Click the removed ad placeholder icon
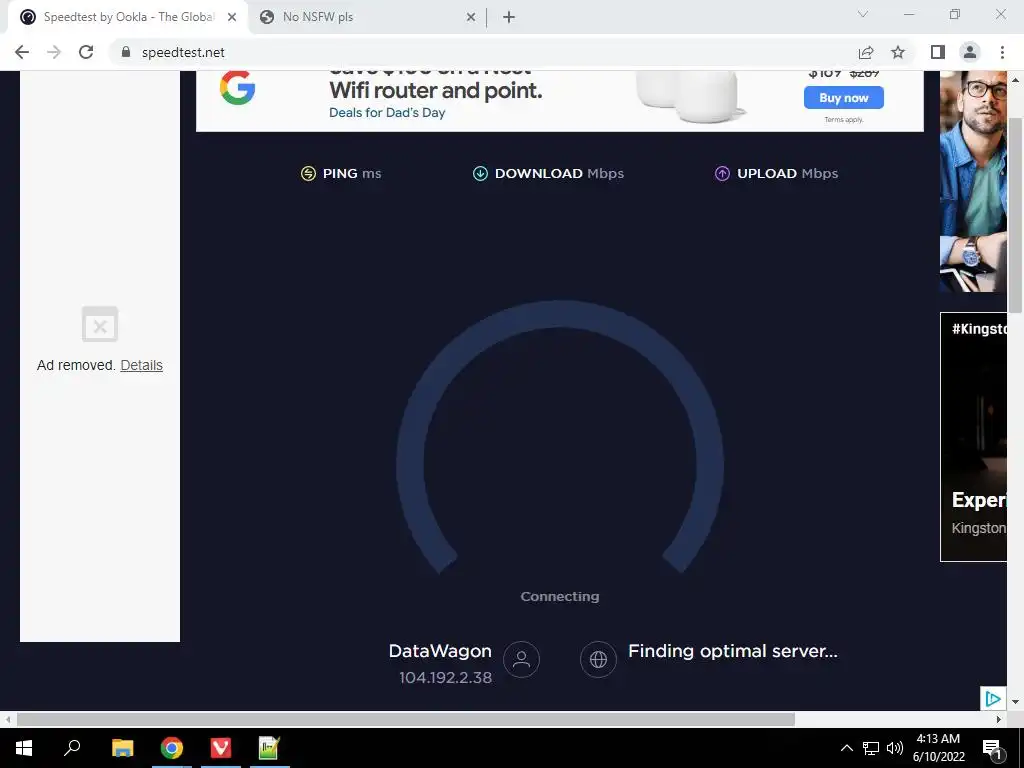The width and height of the screenshot is (1024, 768). coord(100,324)
